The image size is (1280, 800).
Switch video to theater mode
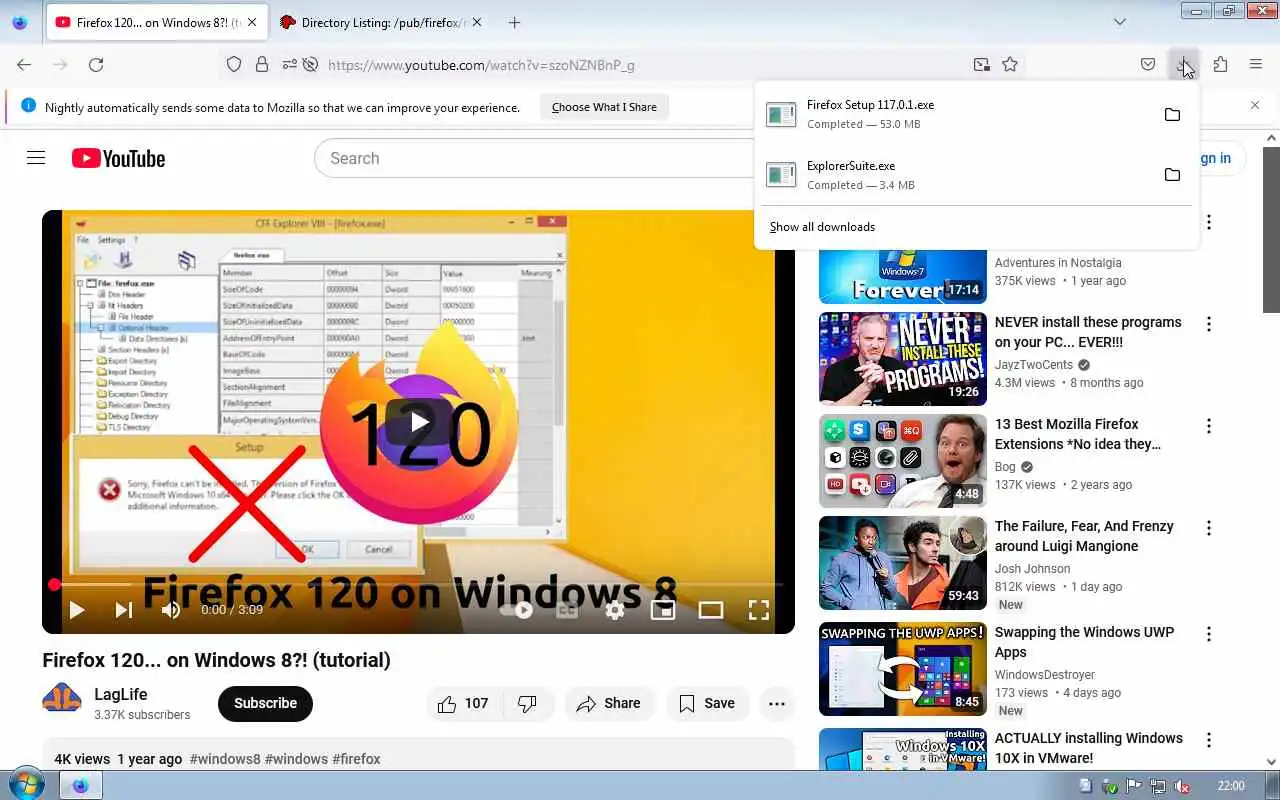[x=711, y=609]
